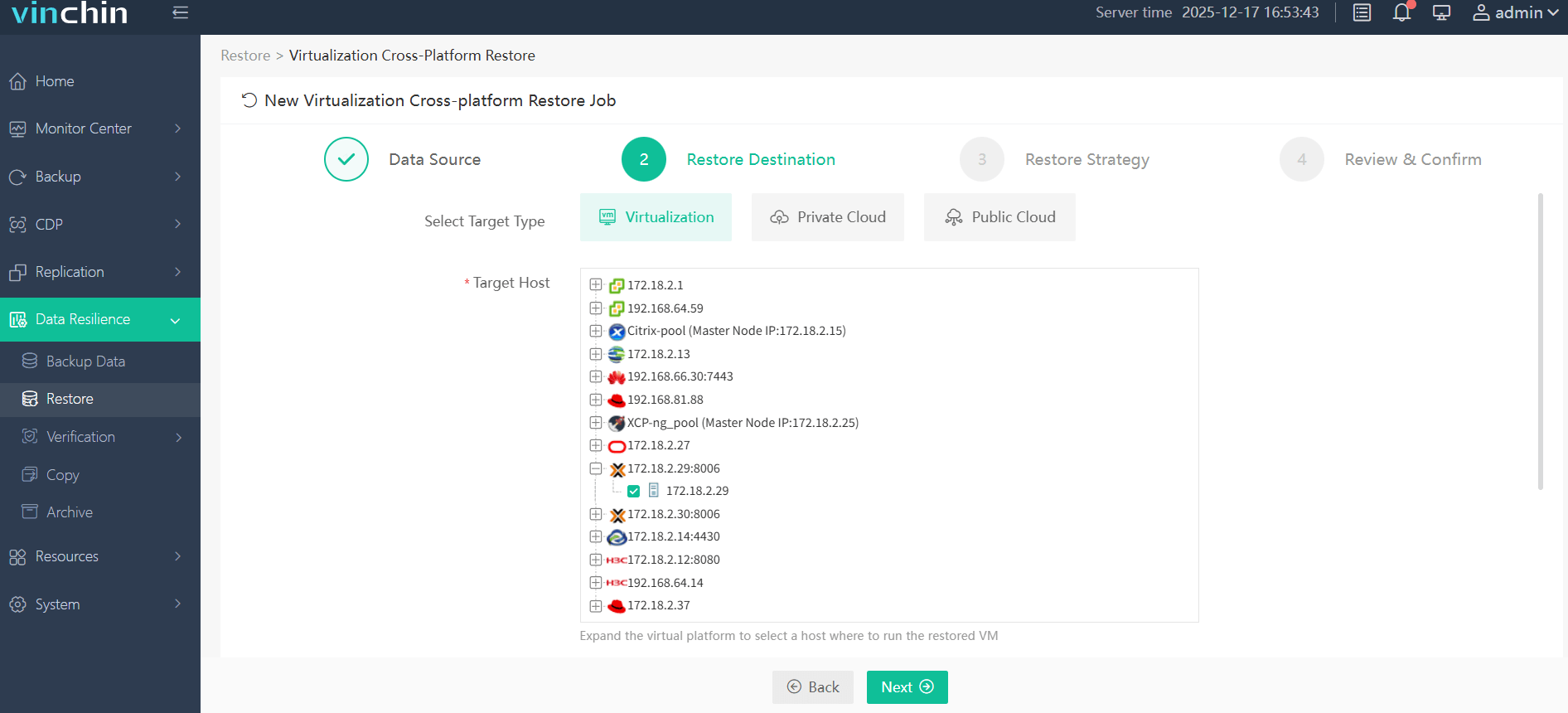Screen dimensions: 1568x713
Task: Click the Citrix-pool platform icon
Action: [617, 332]
